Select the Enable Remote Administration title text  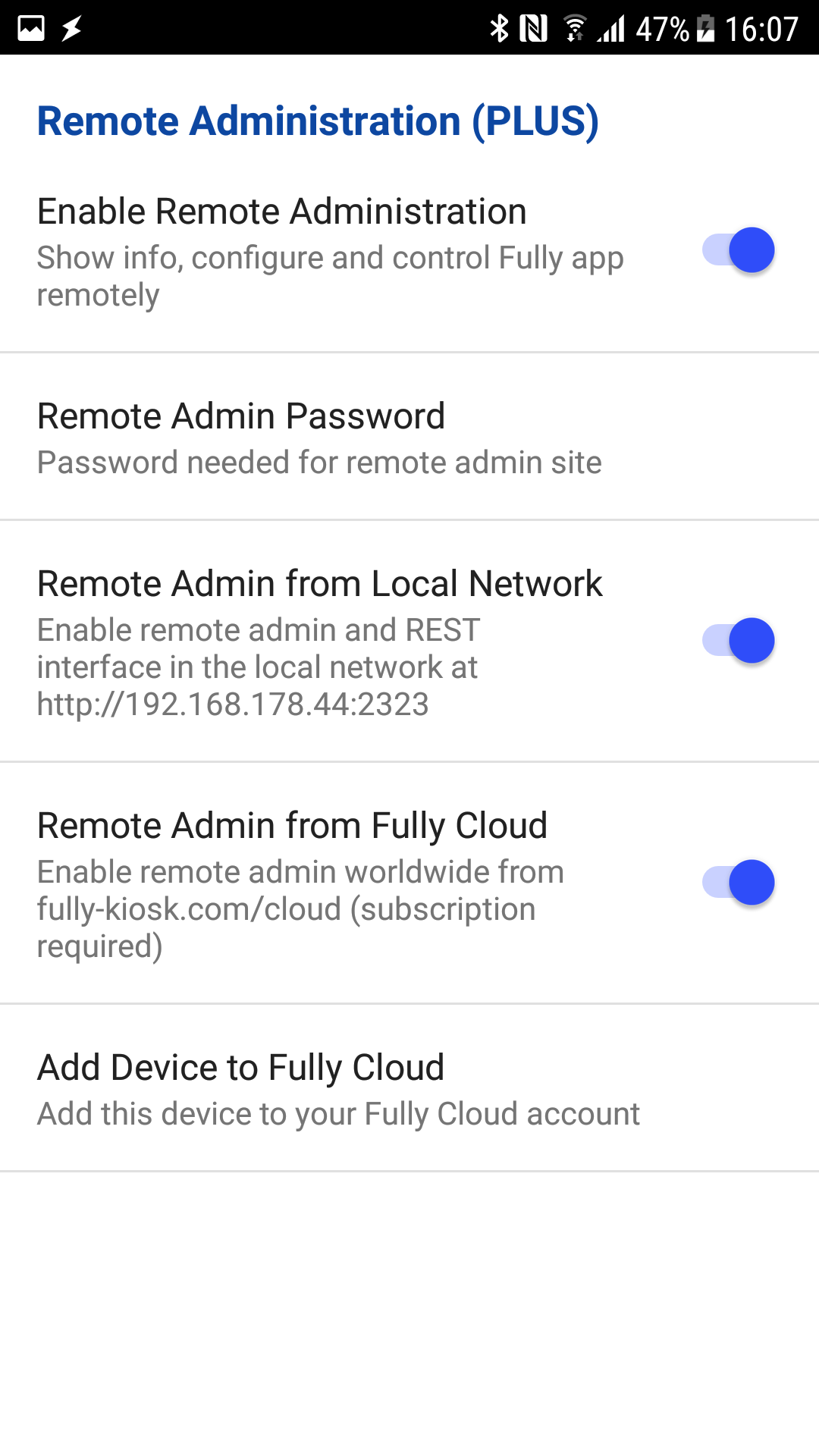[281, 211]
